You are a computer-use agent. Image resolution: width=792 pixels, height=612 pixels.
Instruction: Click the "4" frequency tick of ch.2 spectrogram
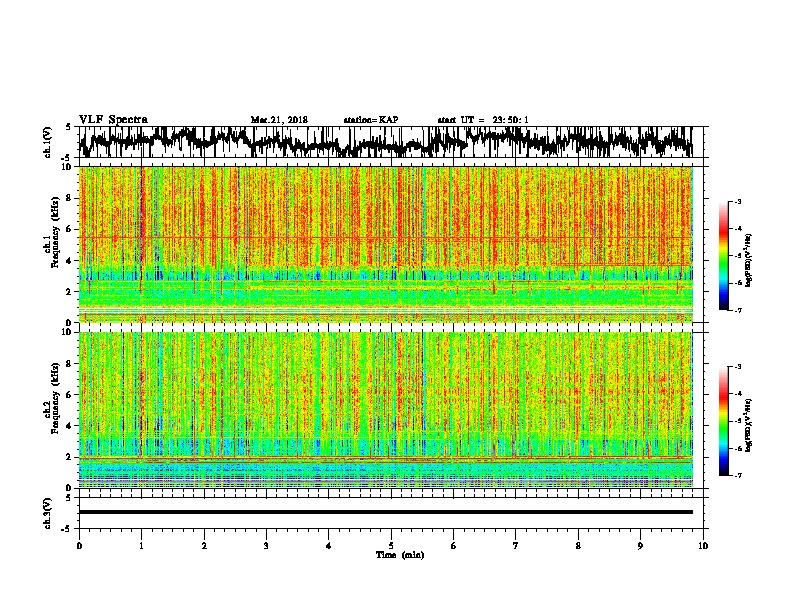(x=69, y=426)
